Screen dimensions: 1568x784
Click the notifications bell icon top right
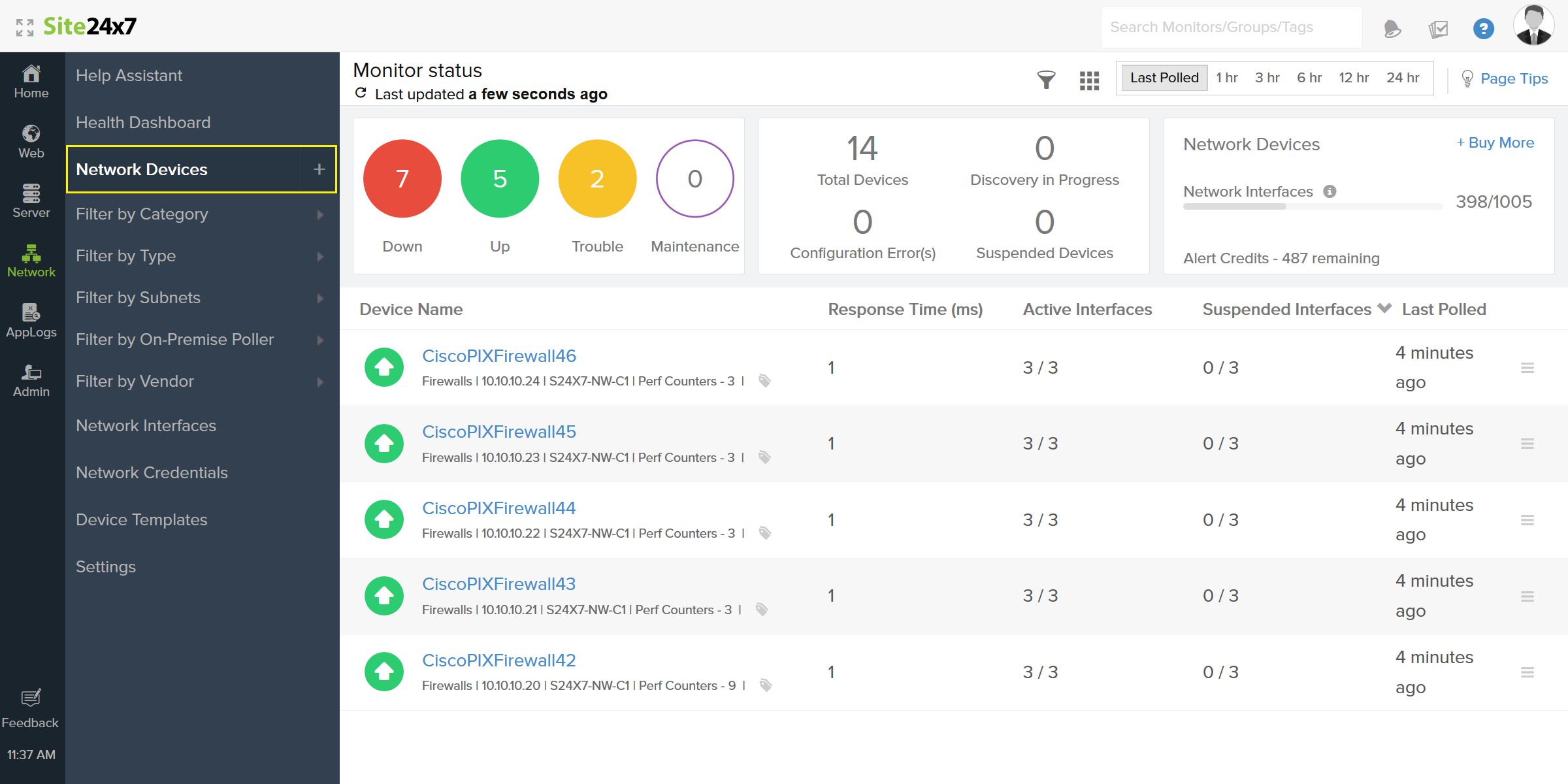(x=1393, y=28)
